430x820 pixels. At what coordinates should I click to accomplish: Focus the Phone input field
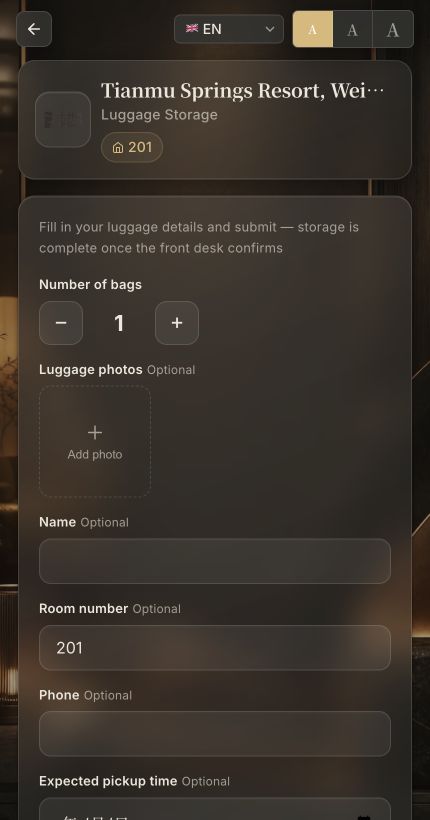pos(215,734)
